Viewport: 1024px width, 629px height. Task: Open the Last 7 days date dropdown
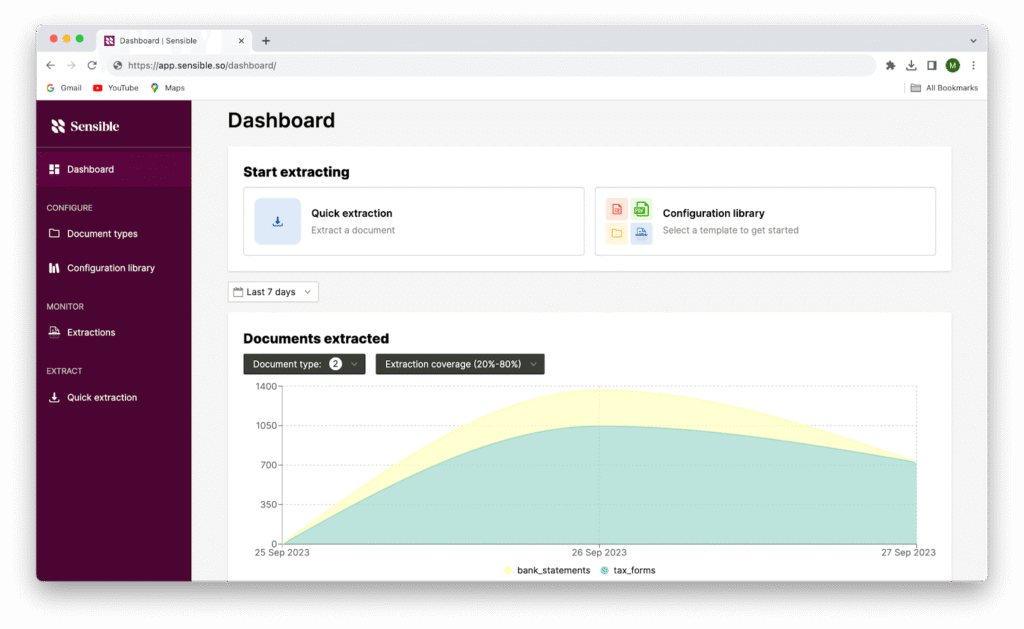(x=273, y=292)
